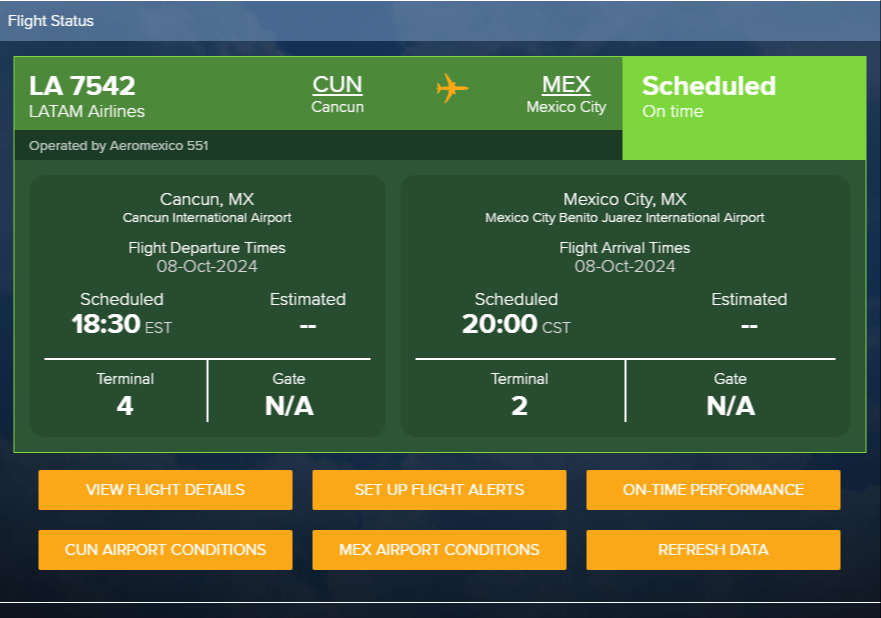Click Mexico City Benito Juarez International Airport text

625,217
